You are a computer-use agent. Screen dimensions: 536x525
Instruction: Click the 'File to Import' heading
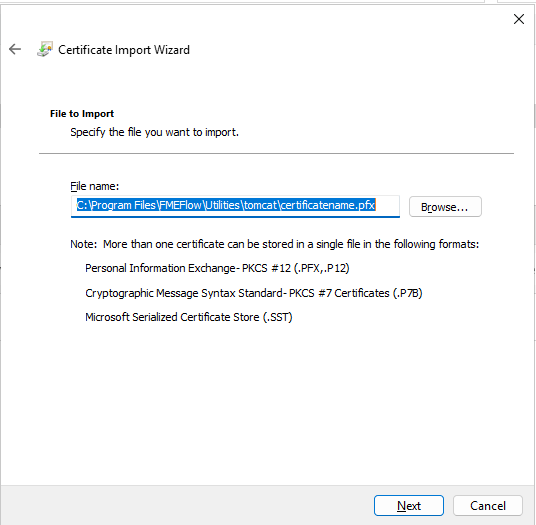[82, 113]
